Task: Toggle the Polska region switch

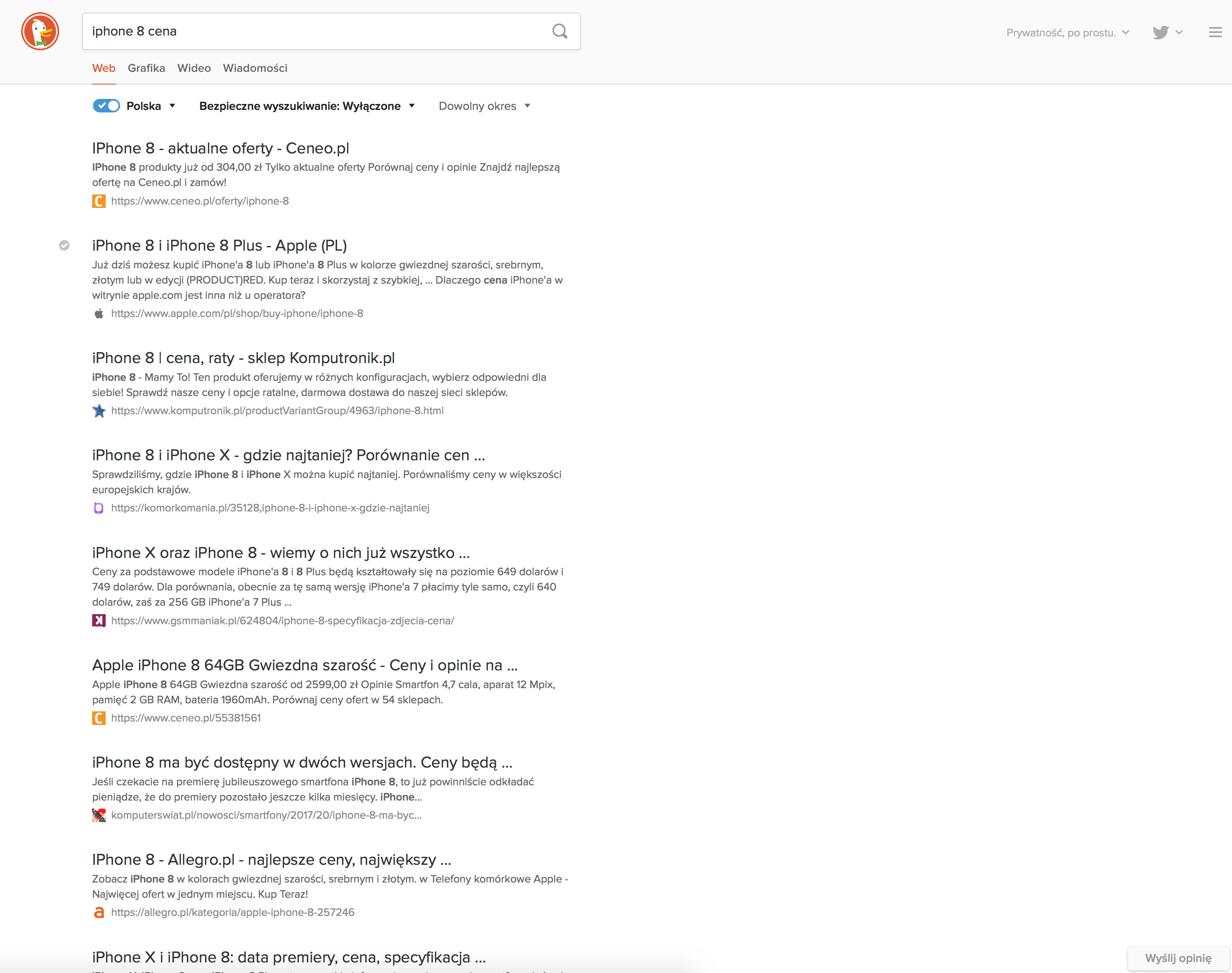Action: 106,106
